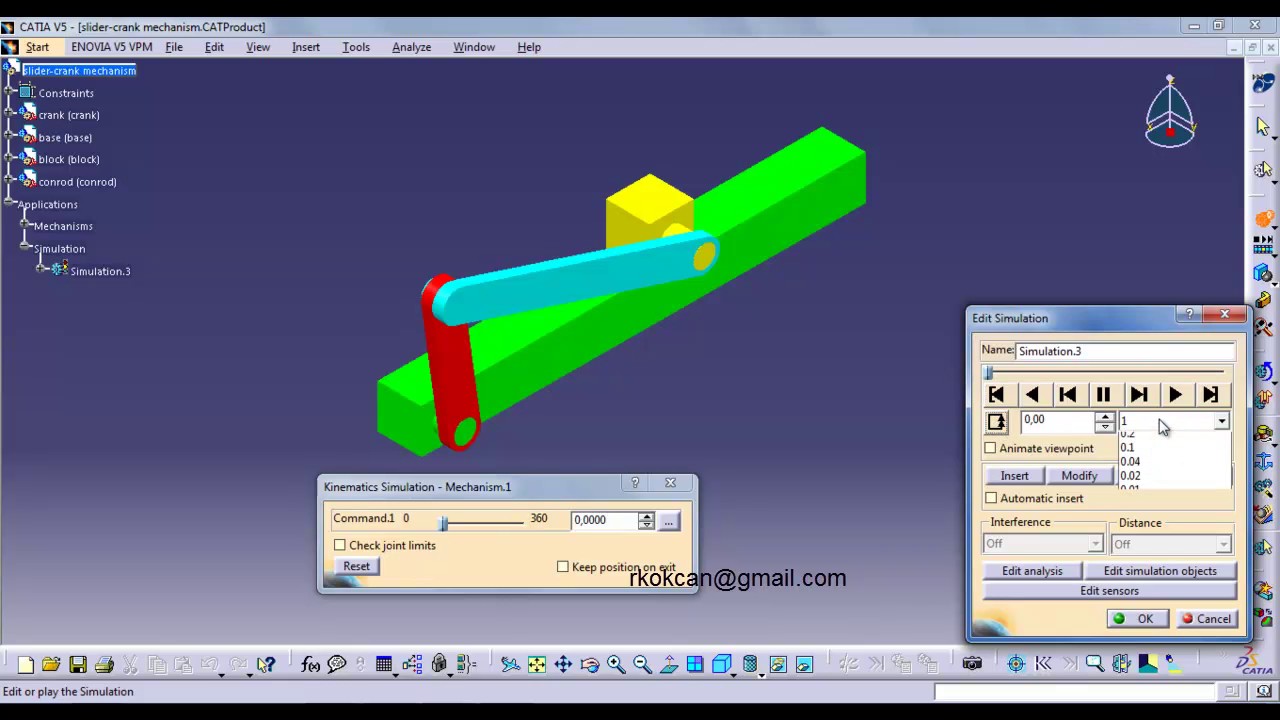Click the Multi-View windows icon
1280x720 pixels.
(695, 664)
